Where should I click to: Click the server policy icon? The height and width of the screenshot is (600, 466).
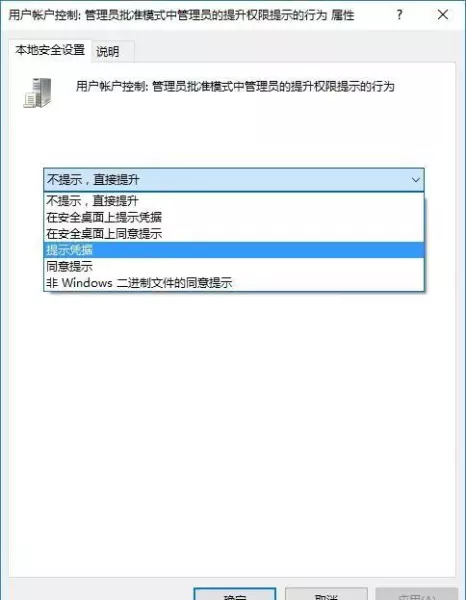pyautogui.click(x=37, y=93)
